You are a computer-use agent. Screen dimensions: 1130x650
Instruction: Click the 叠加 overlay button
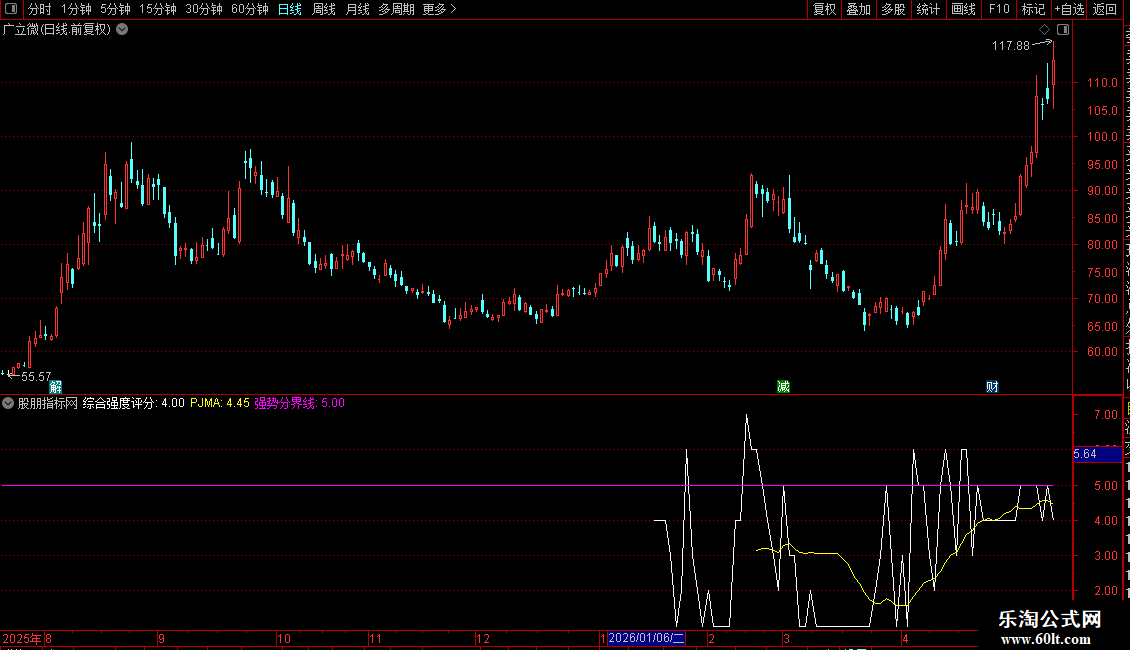click(858, 9)
